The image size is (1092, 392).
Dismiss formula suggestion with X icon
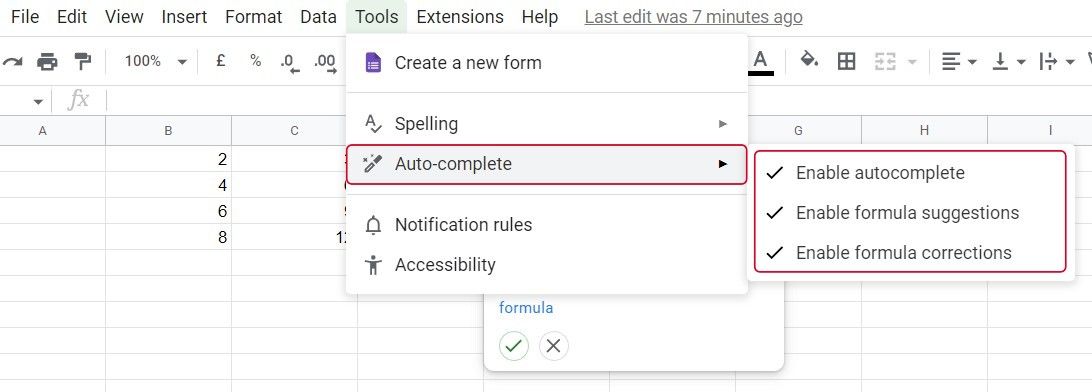(x=554, y=345)
